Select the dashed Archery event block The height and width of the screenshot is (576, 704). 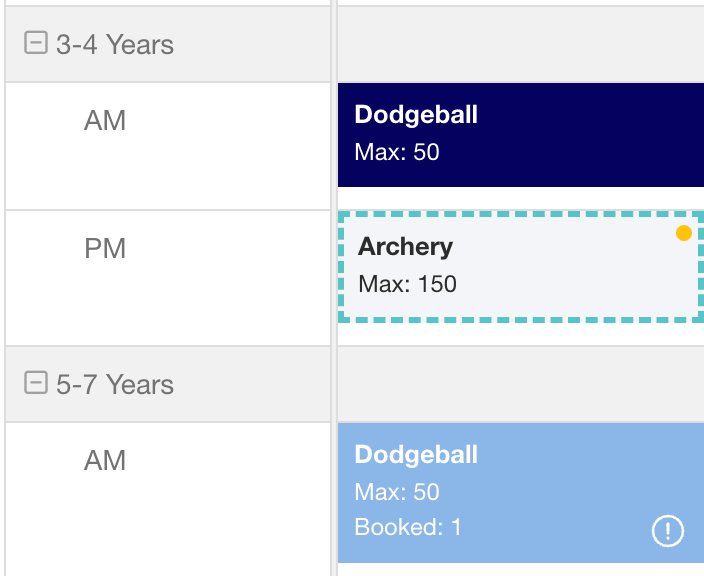coord(521,267)
